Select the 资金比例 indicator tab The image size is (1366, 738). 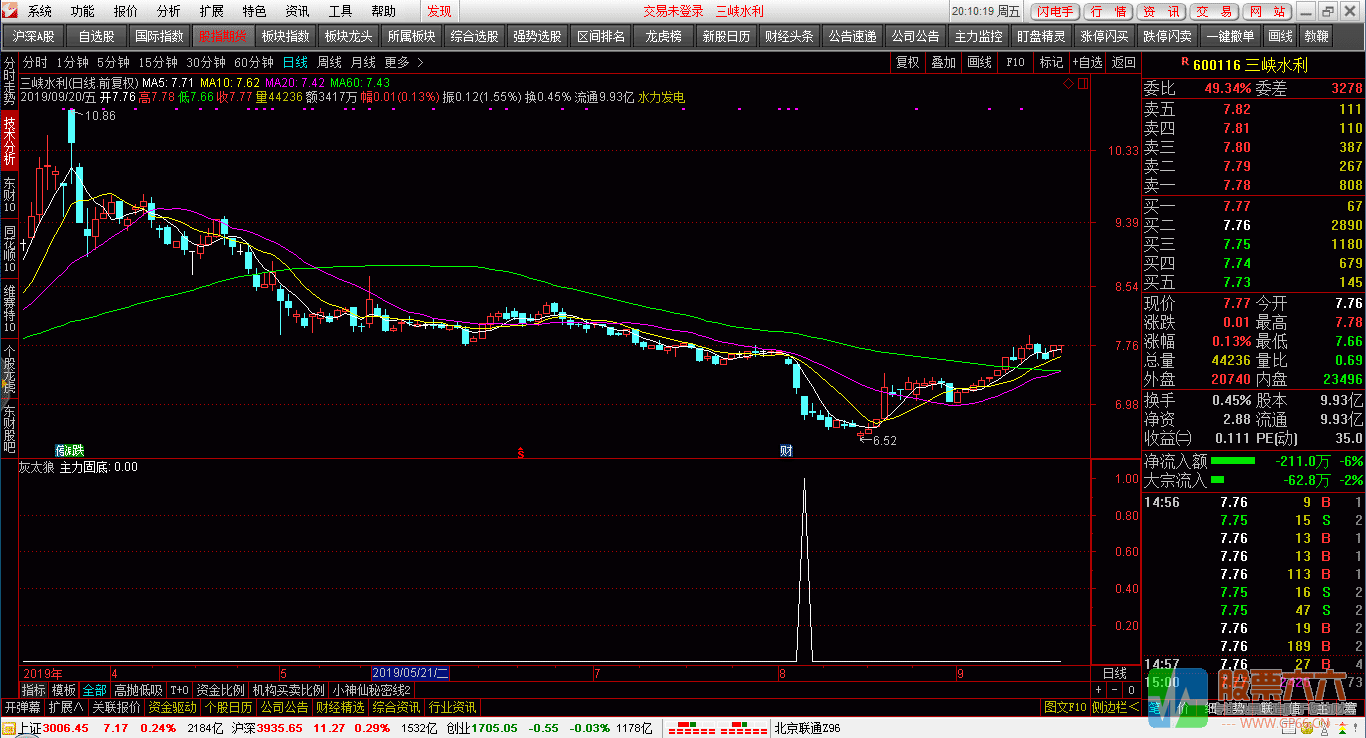(x=220, y=690)
